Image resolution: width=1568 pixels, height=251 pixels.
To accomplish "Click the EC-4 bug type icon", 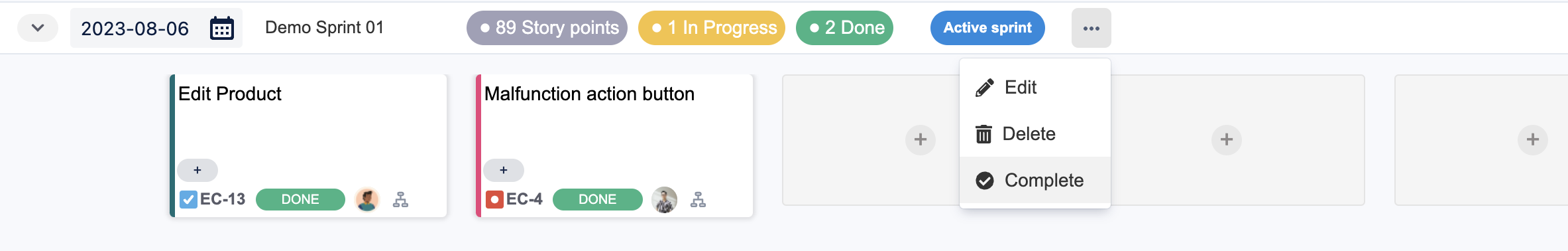I will 494,199.
